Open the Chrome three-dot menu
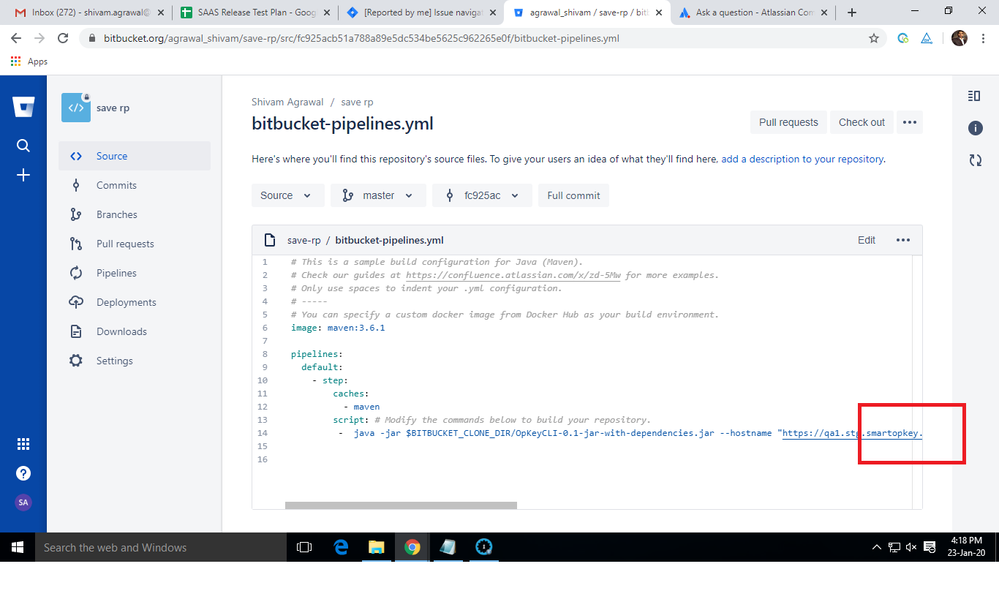The width and height of the screenshot is (999, 594). pos(983,38)
